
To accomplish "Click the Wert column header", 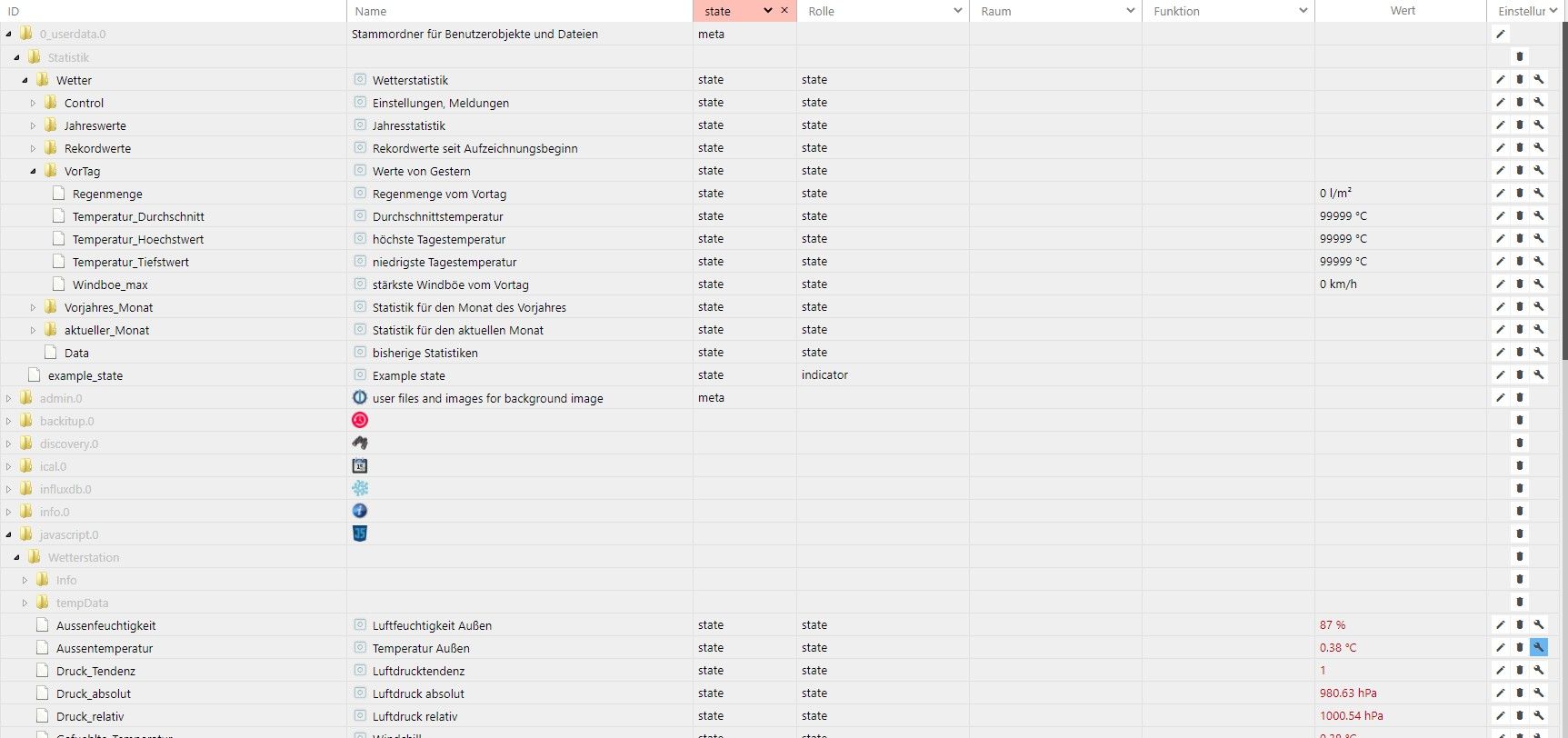I will click(1401, 11).
